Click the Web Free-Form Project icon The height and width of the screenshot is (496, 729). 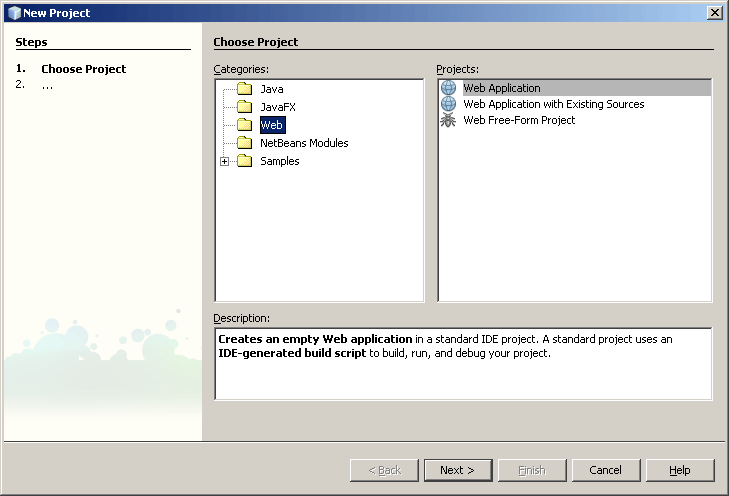pyautogui.click(x=448, y=120)
